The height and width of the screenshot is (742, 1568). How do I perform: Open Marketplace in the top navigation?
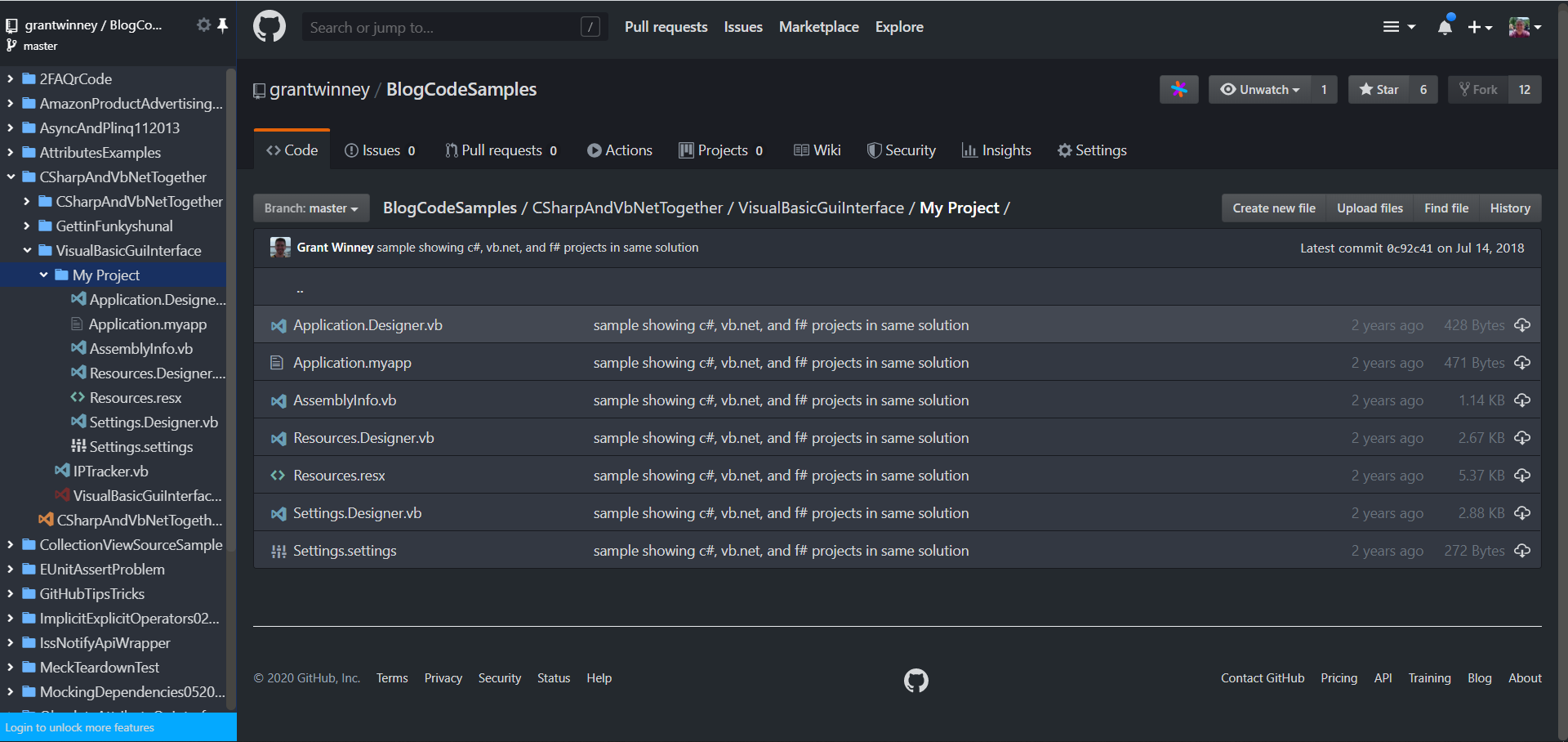tap(818, 27)
